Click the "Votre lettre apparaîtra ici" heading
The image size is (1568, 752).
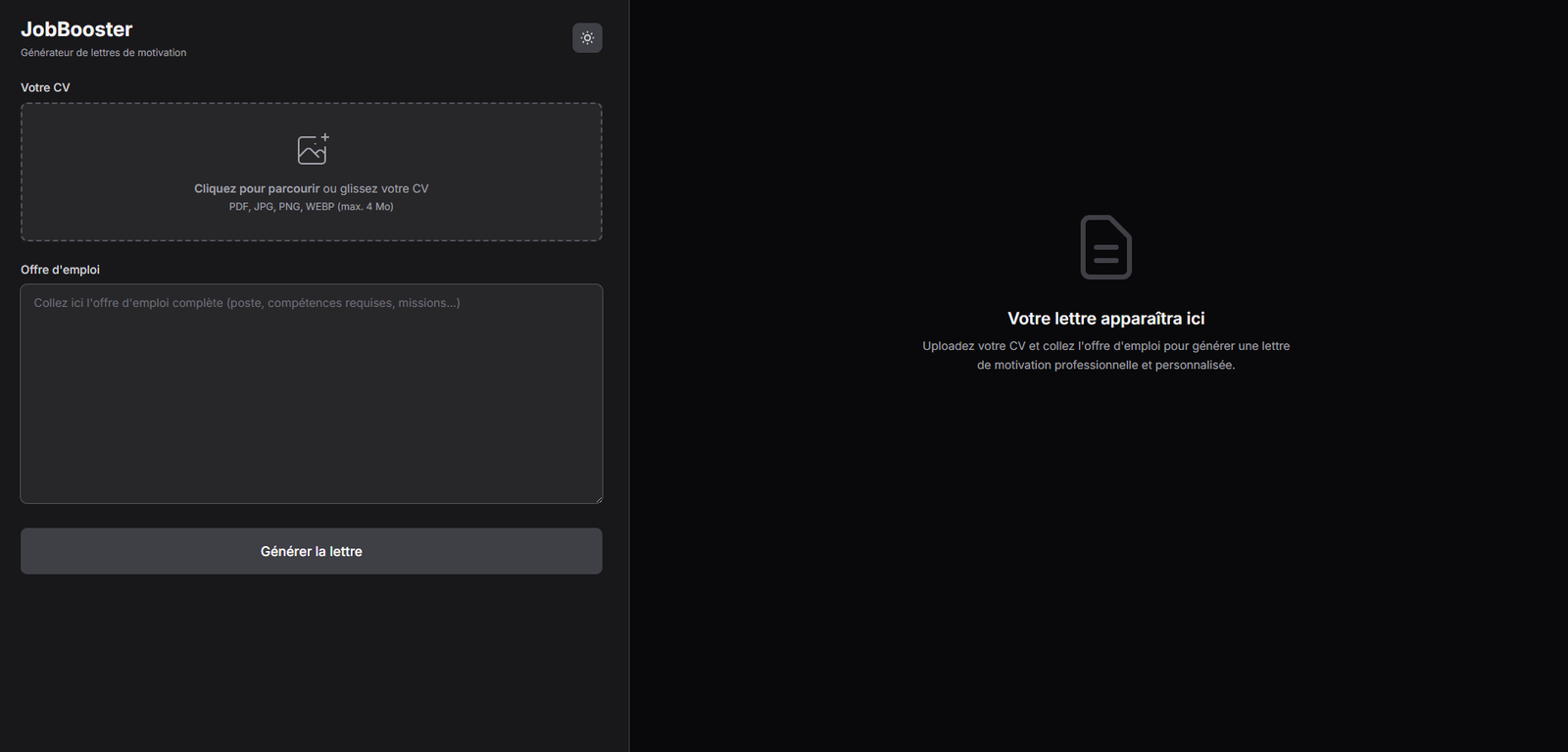pos(1105,319)
